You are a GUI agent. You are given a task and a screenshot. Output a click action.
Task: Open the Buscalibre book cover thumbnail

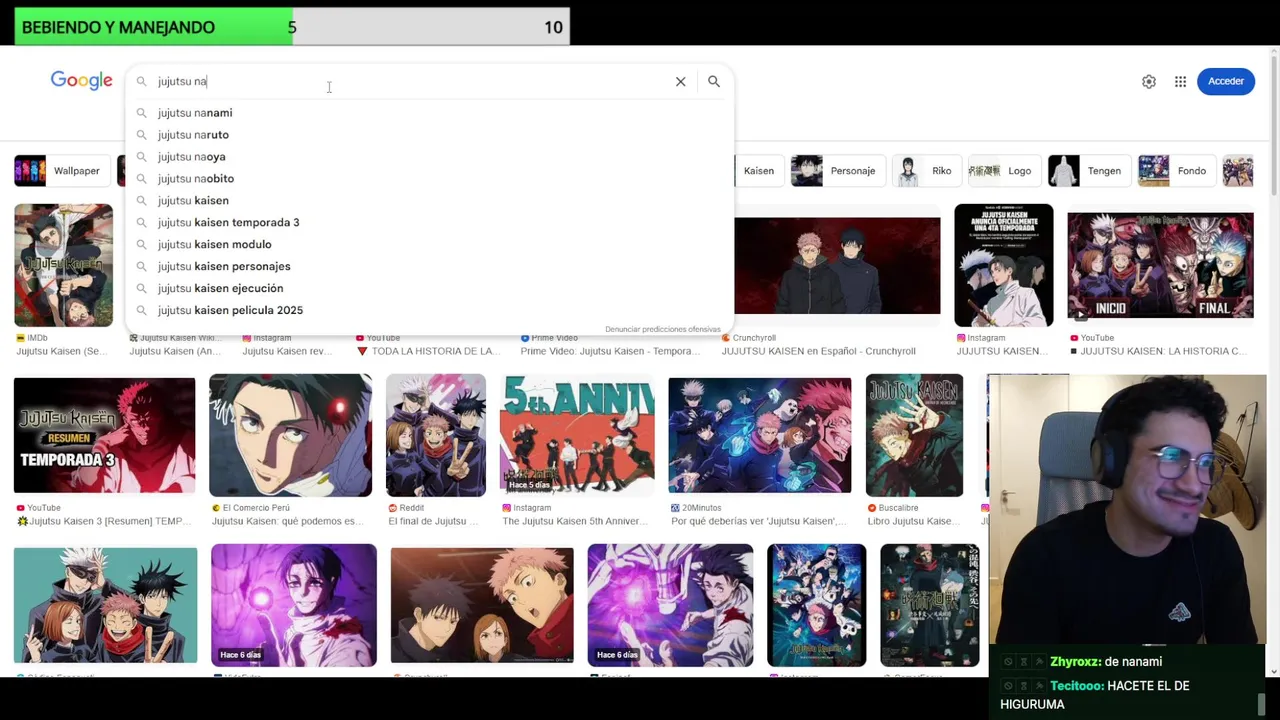click(914, 435)
